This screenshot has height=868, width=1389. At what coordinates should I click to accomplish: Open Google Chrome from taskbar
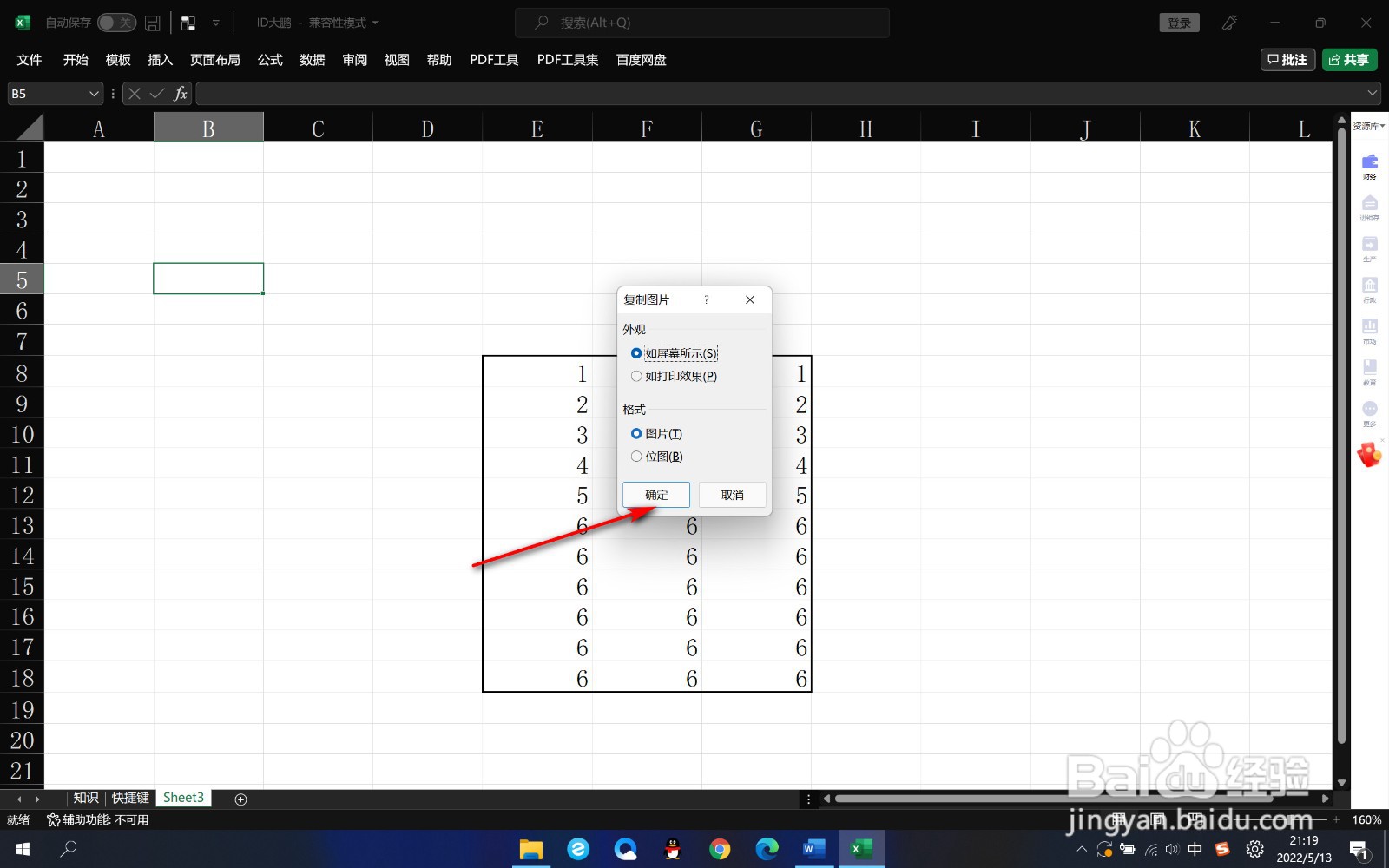tap(720, 849)
